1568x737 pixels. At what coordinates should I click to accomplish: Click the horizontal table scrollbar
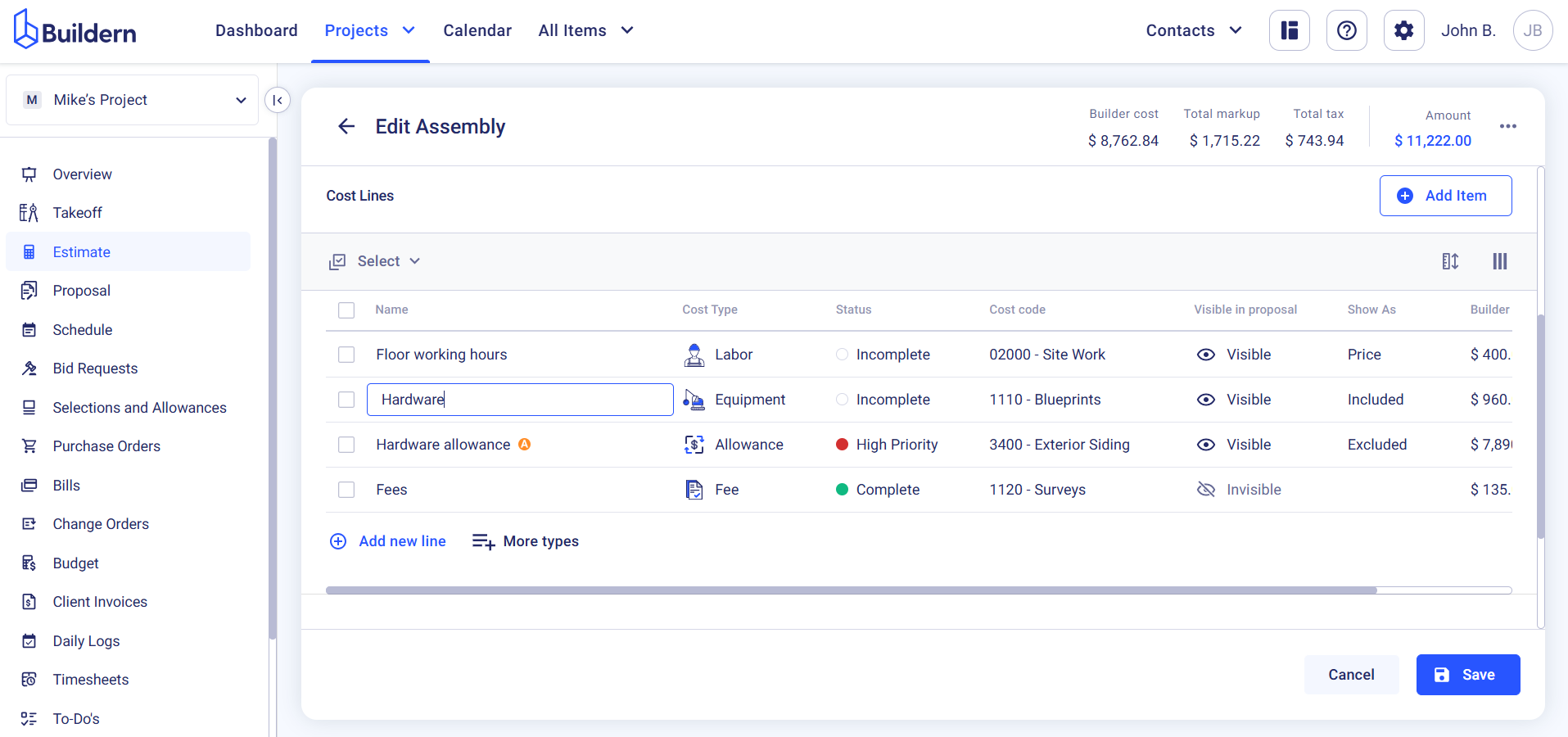[852, 590]
